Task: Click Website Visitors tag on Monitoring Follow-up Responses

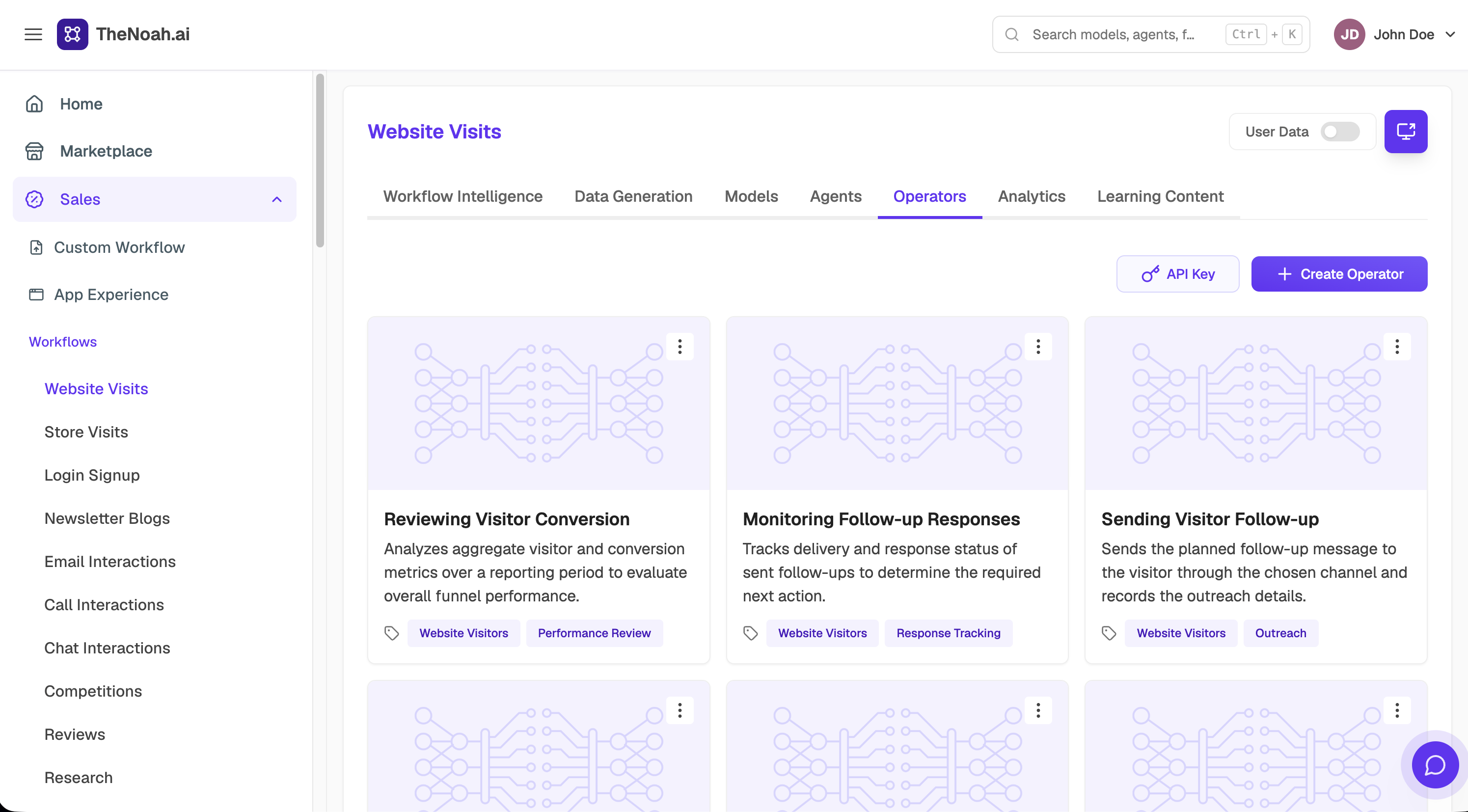Action: [822, 633]
